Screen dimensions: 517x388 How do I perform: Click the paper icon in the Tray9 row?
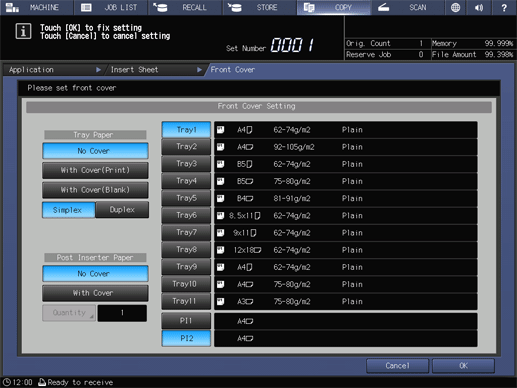(x=220, y=267)
